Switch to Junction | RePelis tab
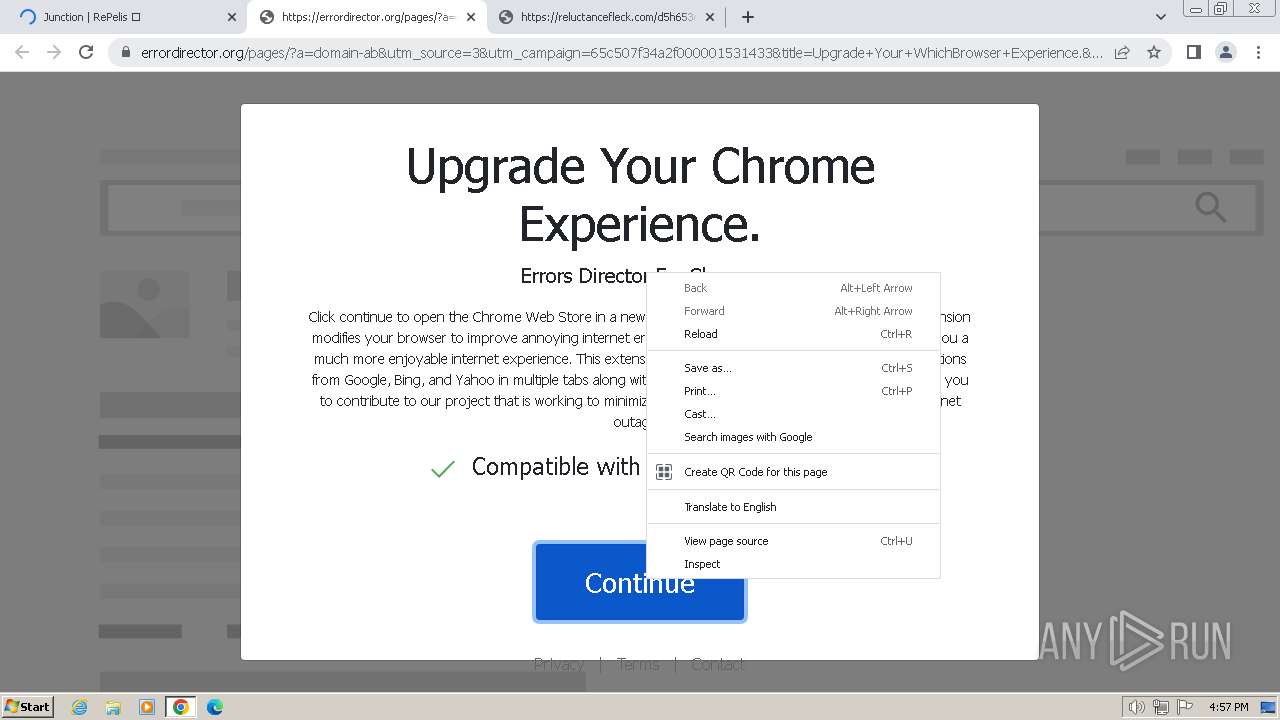This screenshot has height=720, width=1280. coord(126,17)
